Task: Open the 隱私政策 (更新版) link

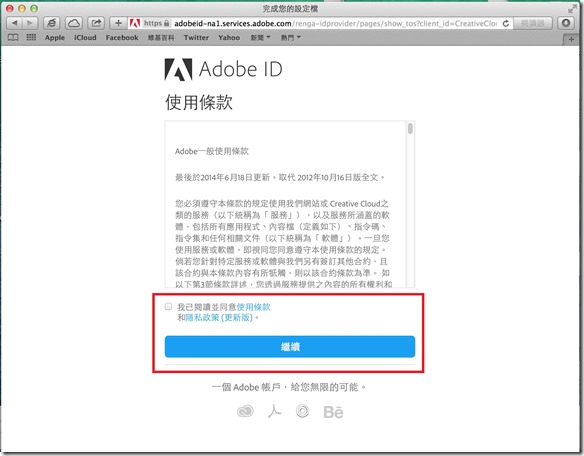Action: point(219,317)
